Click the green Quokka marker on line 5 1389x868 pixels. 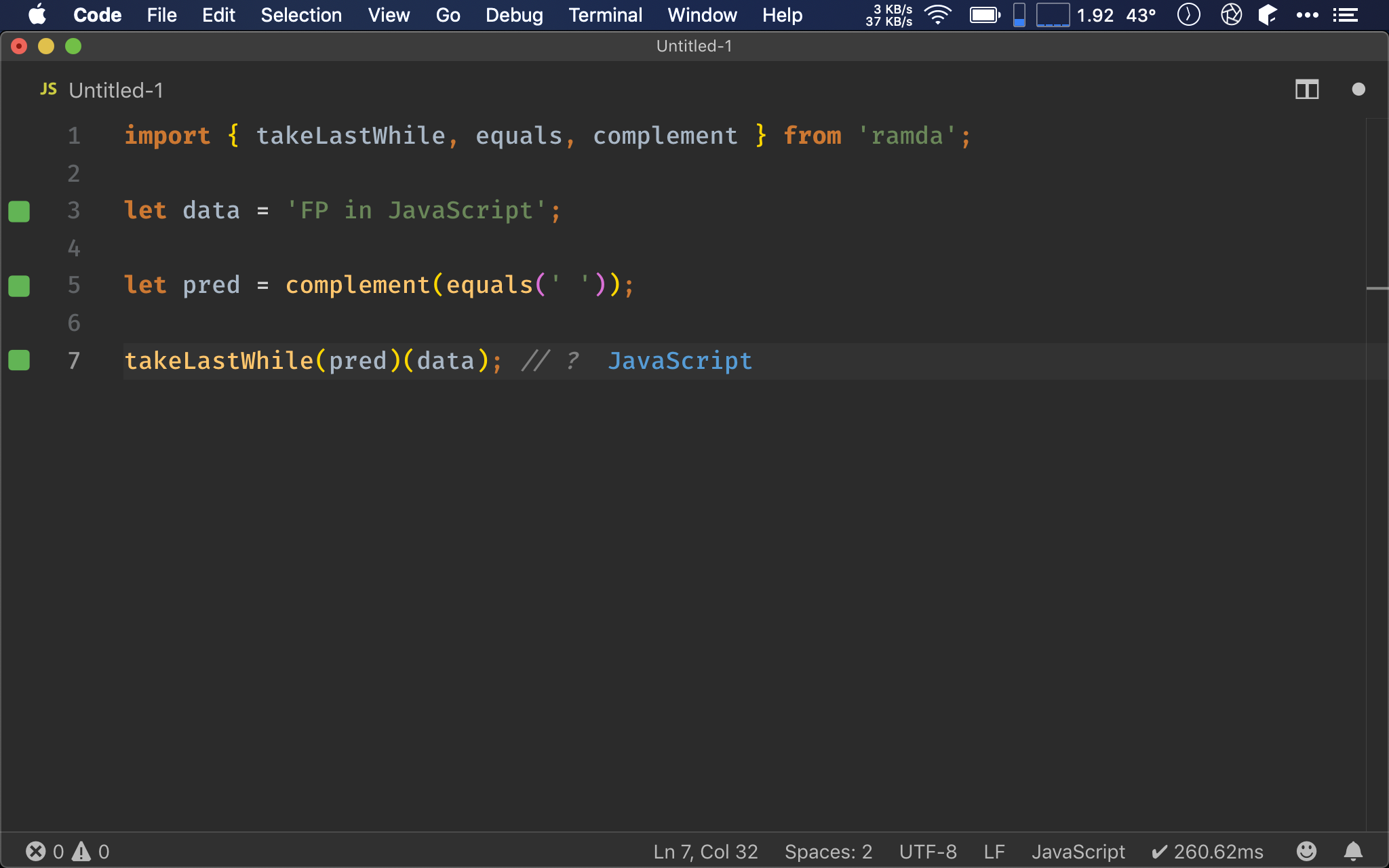click(19, 285)
